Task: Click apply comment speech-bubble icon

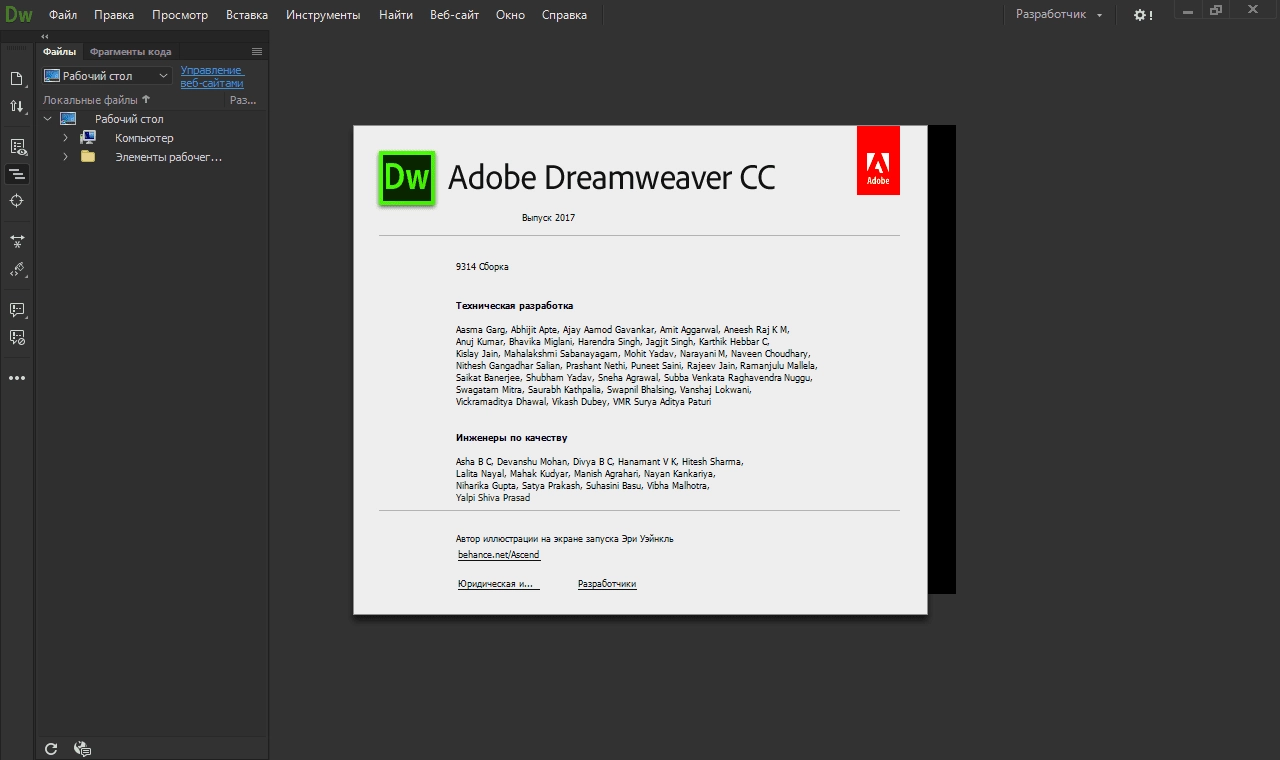Action: click(16, 310)
